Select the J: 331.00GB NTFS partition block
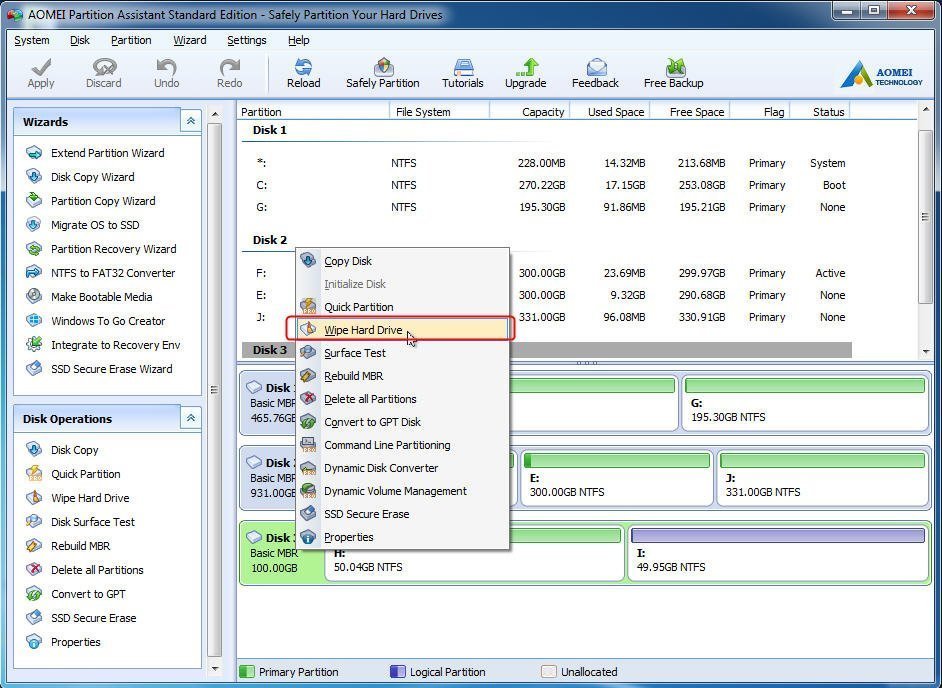942x688 pixels. (x=823, y=478)
